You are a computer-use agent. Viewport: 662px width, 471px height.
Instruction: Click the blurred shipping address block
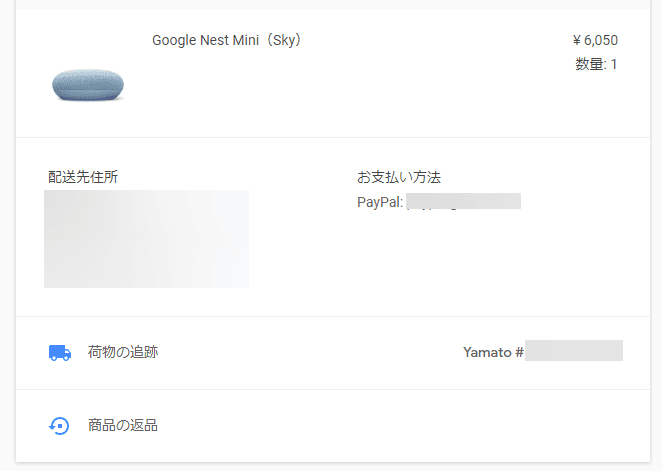click(147, 239)
